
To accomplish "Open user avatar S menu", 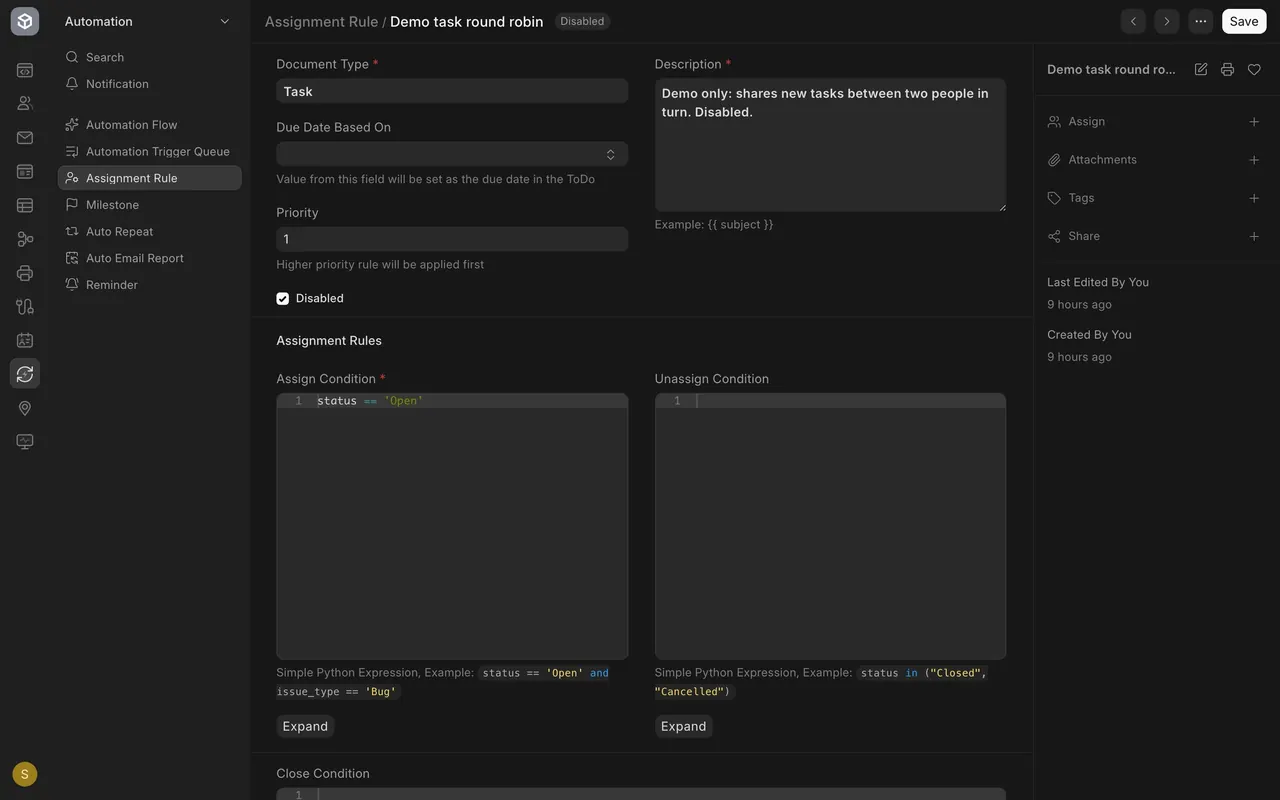I will (x=25, y=774).
